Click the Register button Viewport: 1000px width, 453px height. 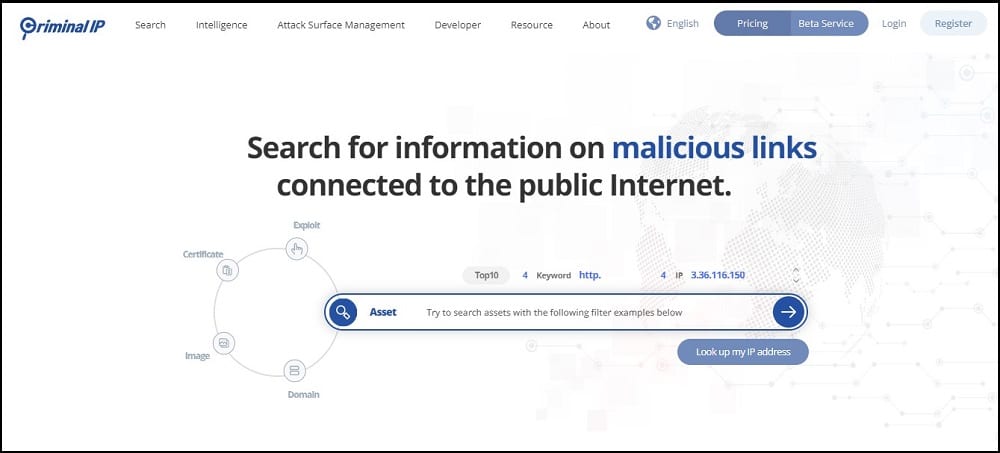tap(953, 24)
